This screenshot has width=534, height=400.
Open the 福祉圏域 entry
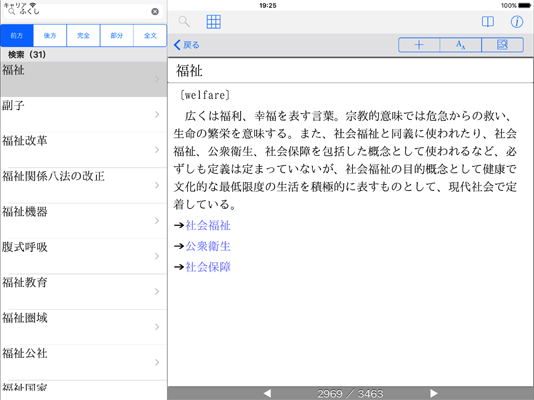pyautogui.click(x=83, y=327)
